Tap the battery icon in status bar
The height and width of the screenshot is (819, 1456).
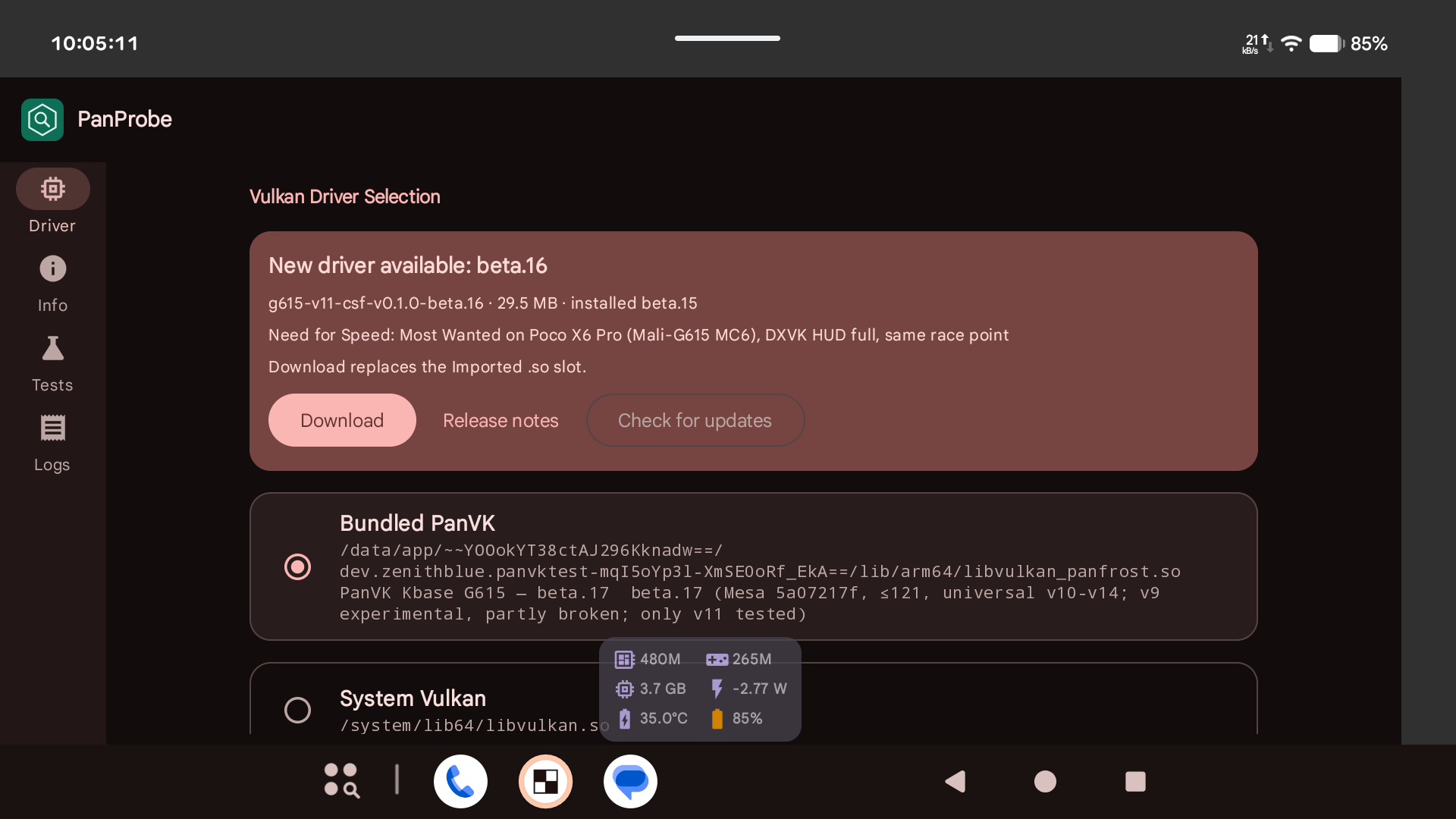[x=1326, y=43]
